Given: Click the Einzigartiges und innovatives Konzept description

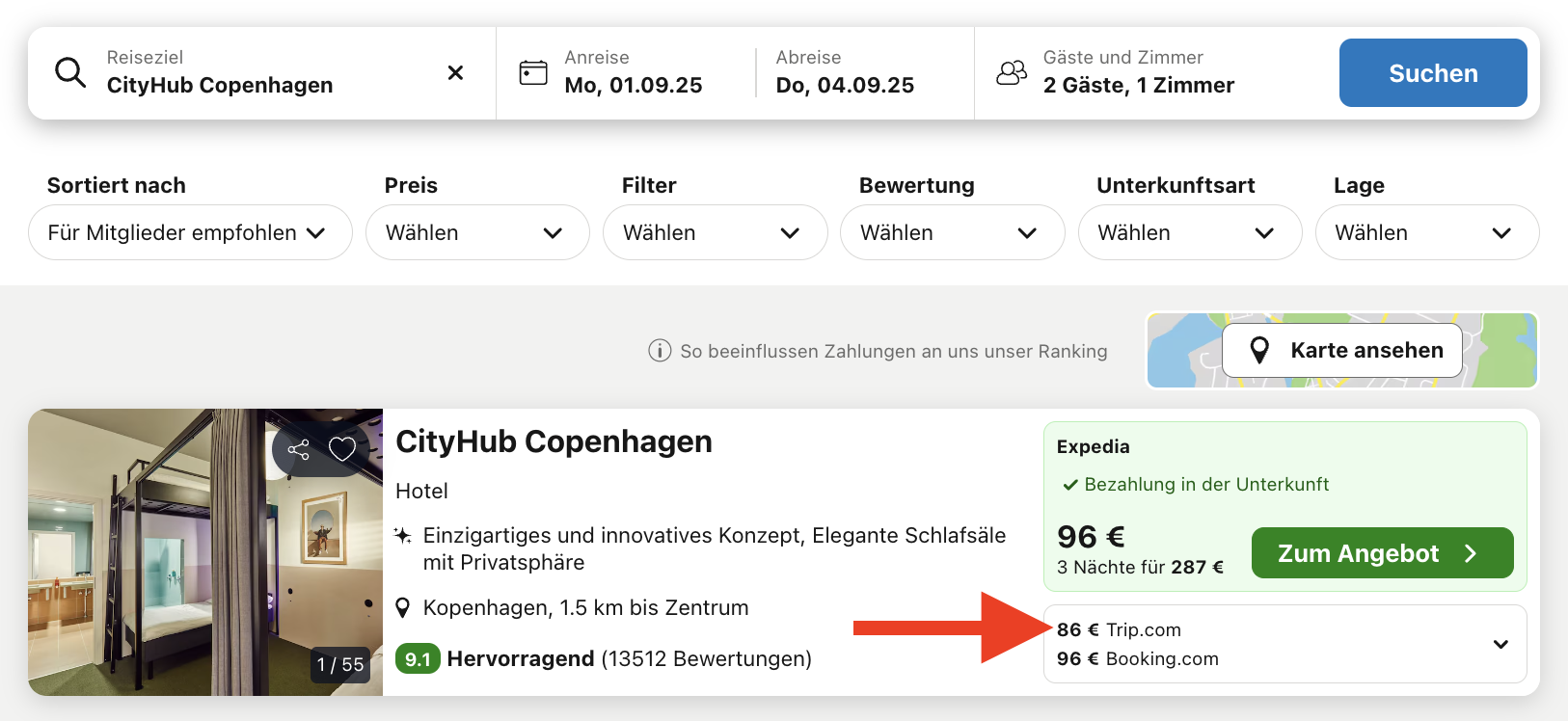Looking at the screenshot, I should point(714,548).
